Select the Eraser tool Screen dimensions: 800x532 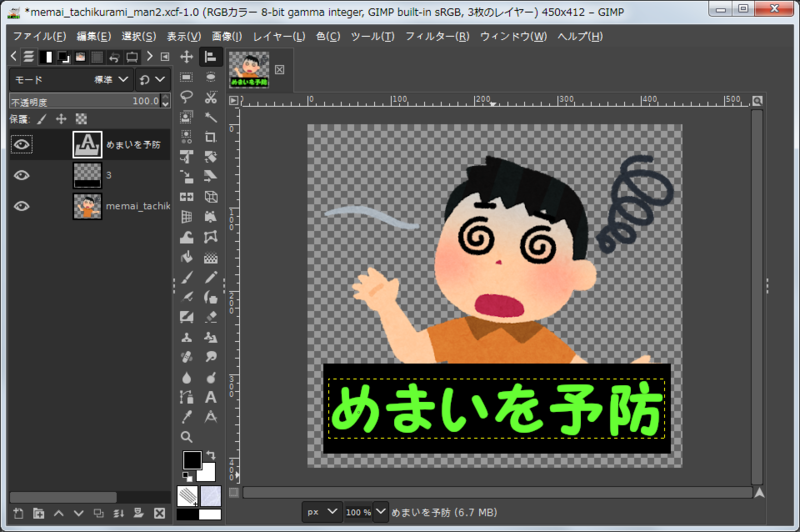coord(211,317)
